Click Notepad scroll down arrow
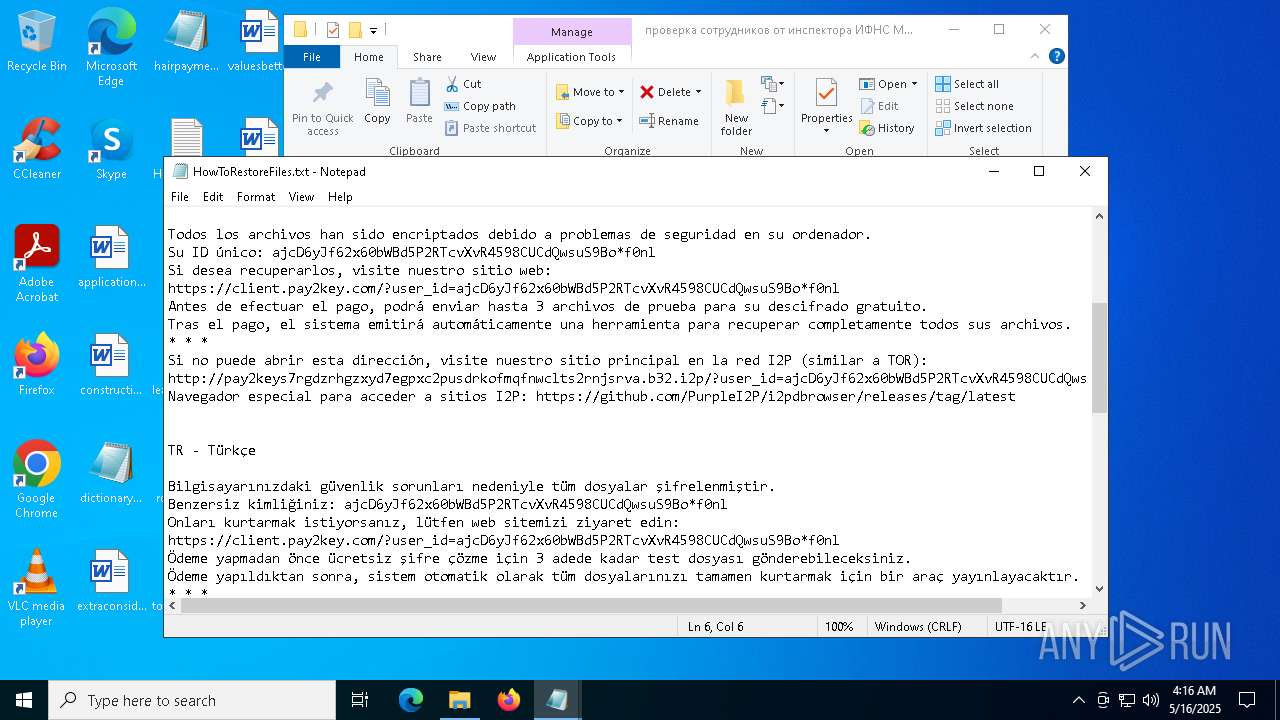Image resolution: width=1280 pixels, height=720 pixels. click(x=1099, y=589)
